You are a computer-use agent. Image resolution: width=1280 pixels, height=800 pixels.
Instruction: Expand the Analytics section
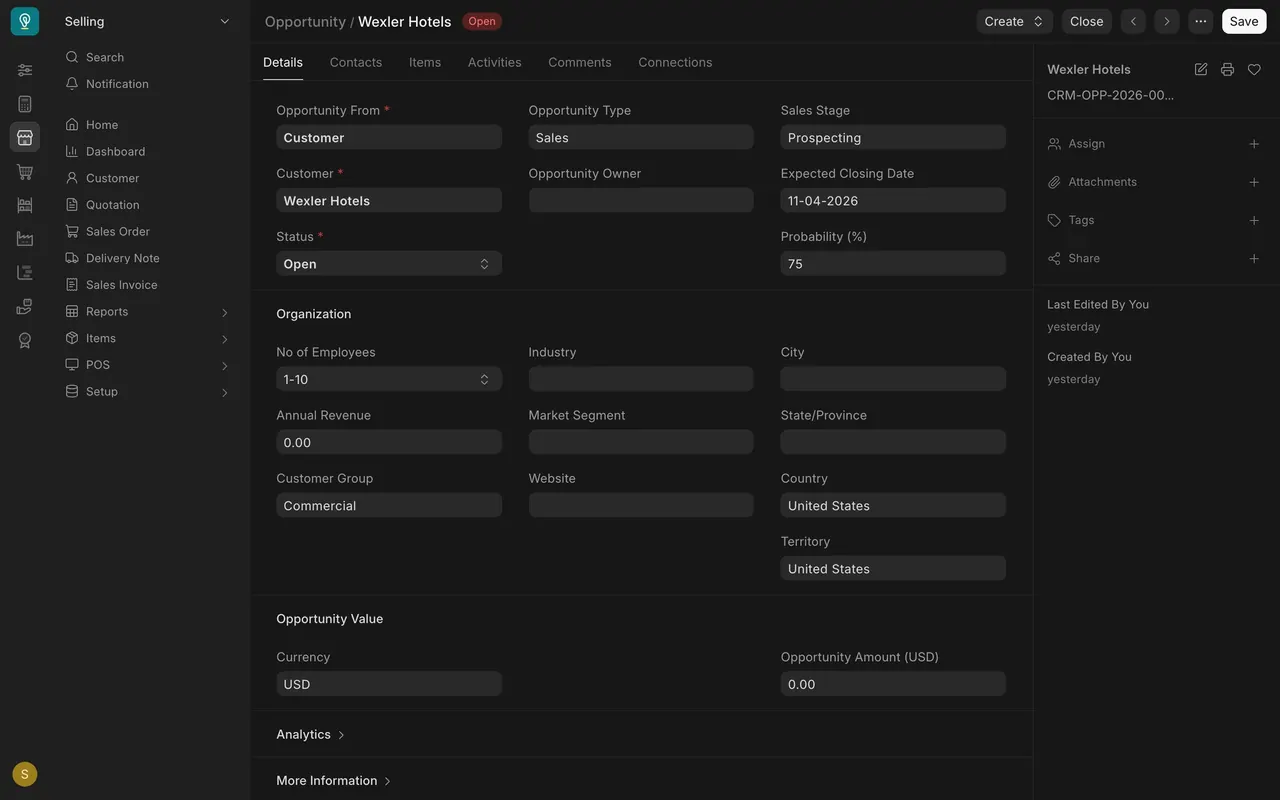(x=311, y=734)
